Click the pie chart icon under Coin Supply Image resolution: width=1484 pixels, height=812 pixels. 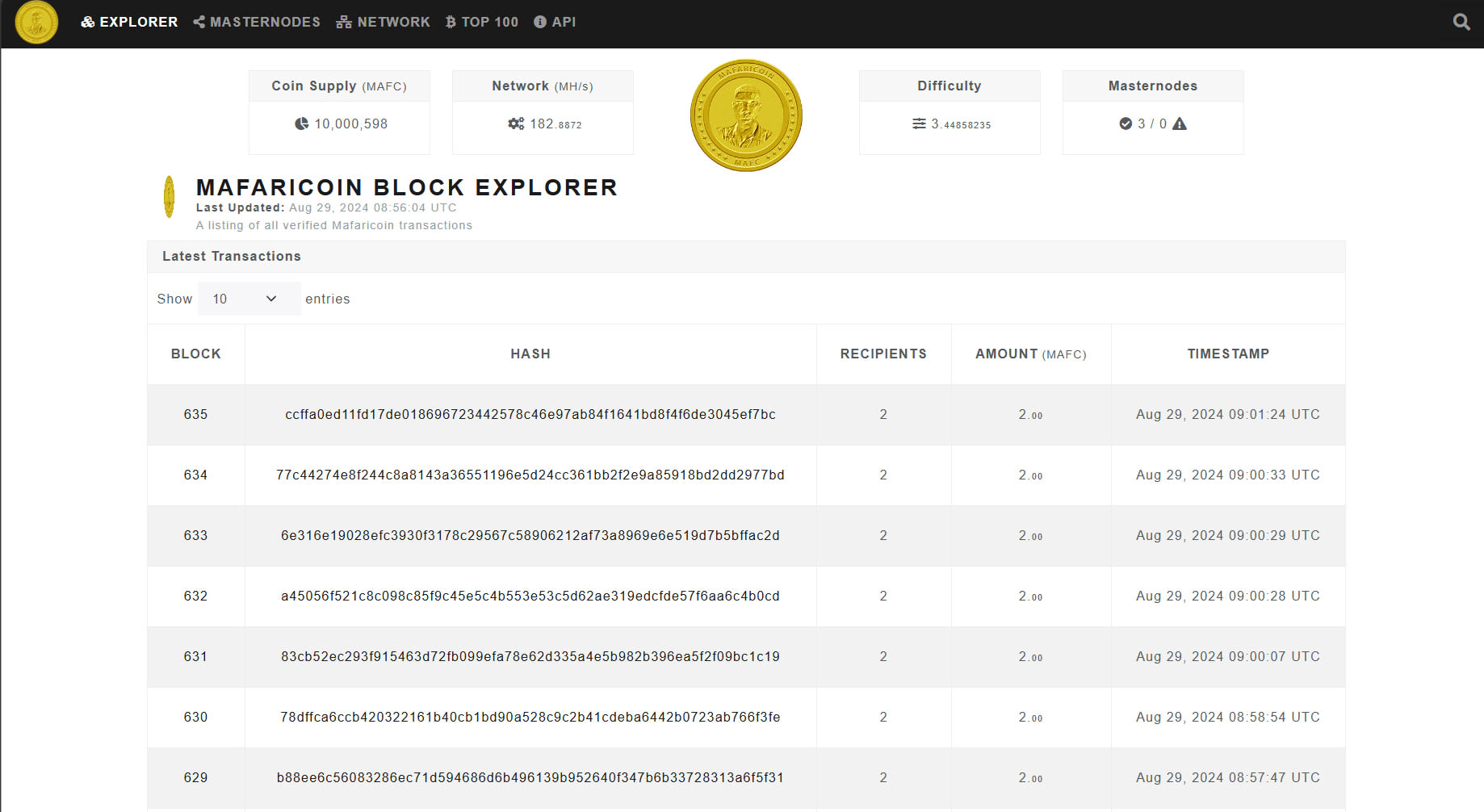[301, 123]
